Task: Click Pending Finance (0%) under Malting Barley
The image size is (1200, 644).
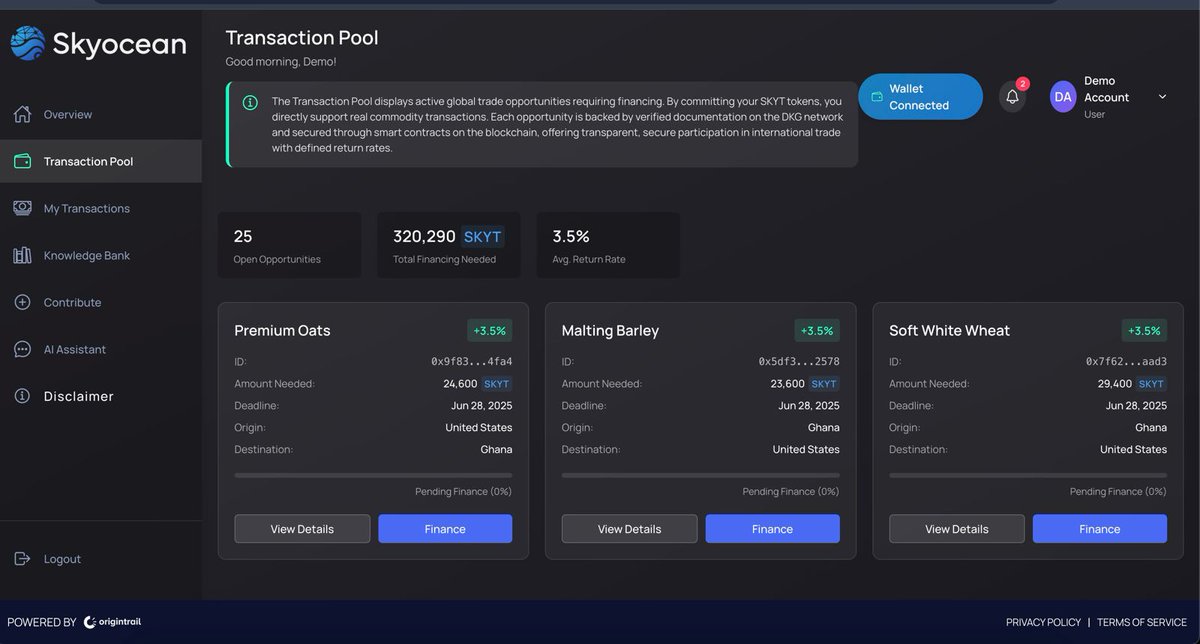Action: (791, 491)
